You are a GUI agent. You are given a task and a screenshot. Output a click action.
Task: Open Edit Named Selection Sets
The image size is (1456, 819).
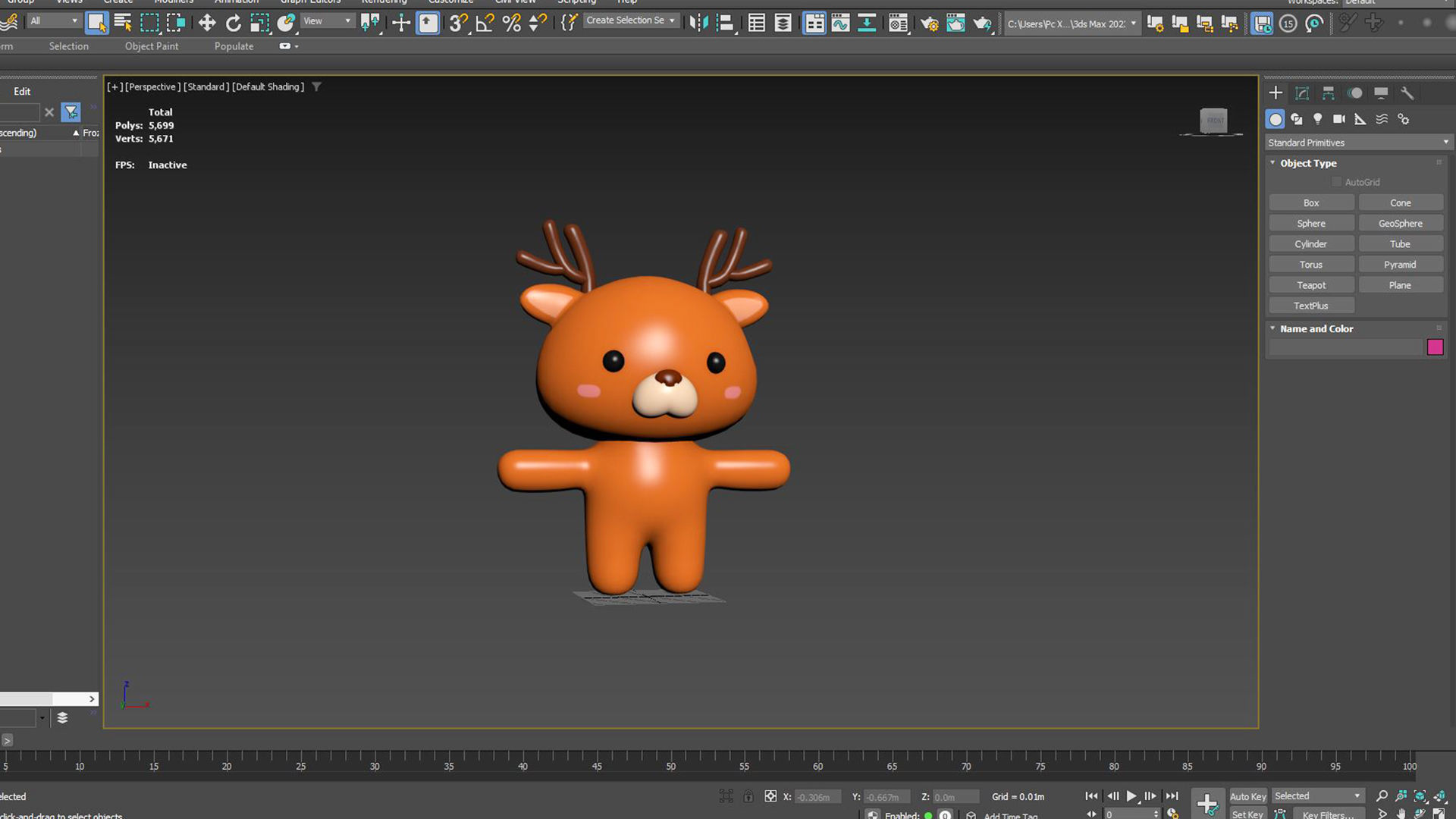tap(569, 23)
